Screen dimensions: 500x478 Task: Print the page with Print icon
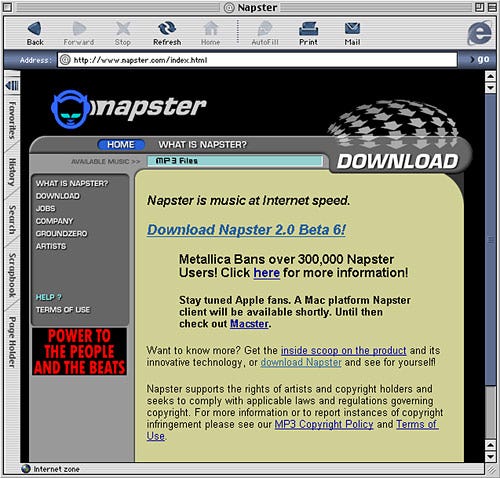308,33
